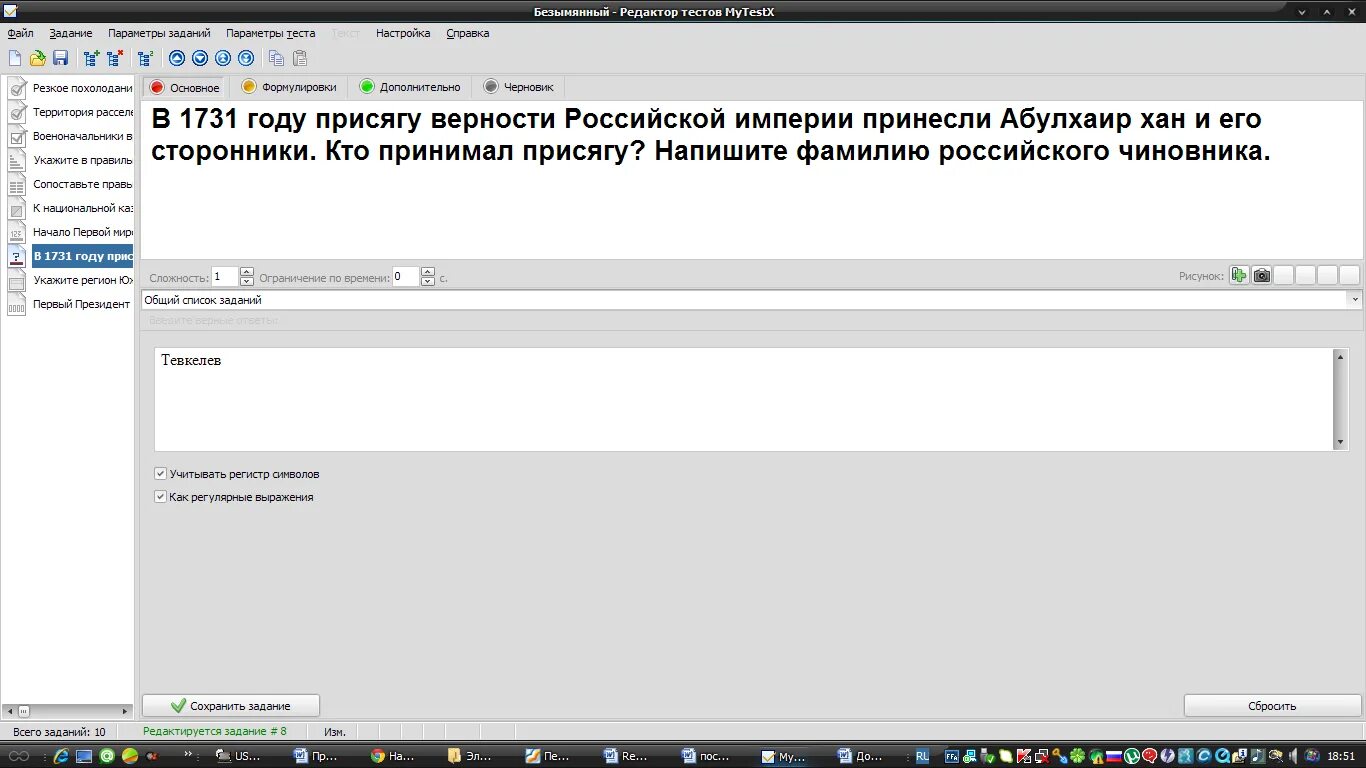The image size is (1366, 768).
Task: Add a picture to the question
Action: (x=1239, y=274)
